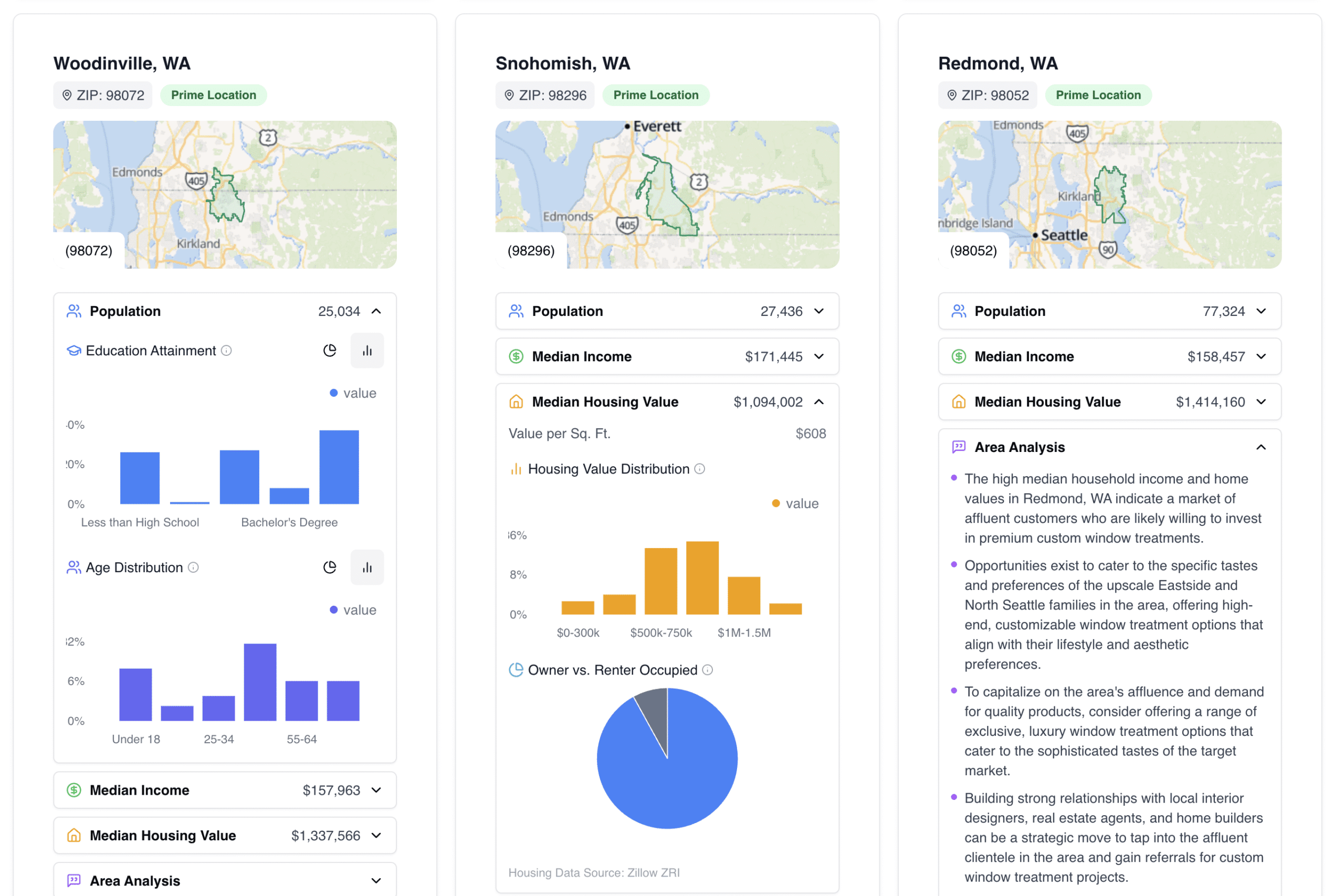The width and height of the screenshot is (1344, 896).
Task: Click Woodinville Median Housing Value house icon
Action: 74,836
